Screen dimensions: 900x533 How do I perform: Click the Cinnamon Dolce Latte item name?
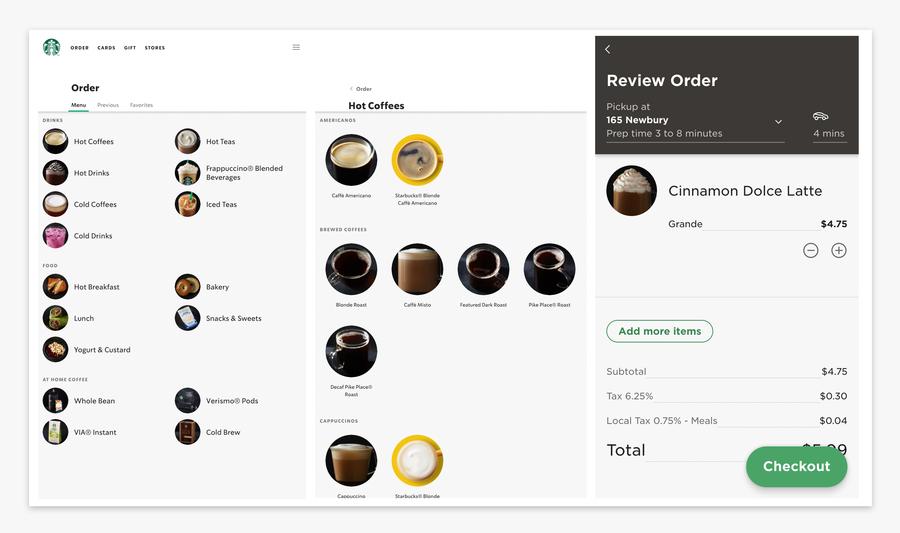[745, 191]
